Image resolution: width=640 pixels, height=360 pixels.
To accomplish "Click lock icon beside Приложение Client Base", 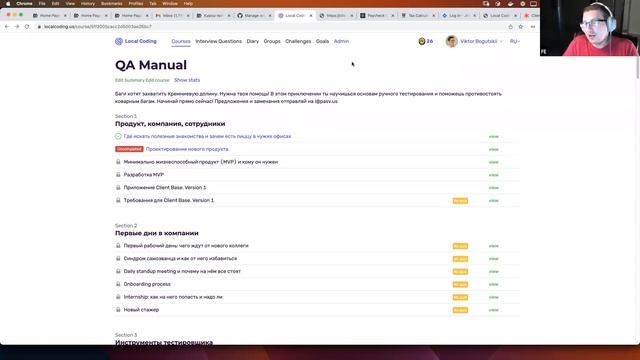I will pos(118,187).
